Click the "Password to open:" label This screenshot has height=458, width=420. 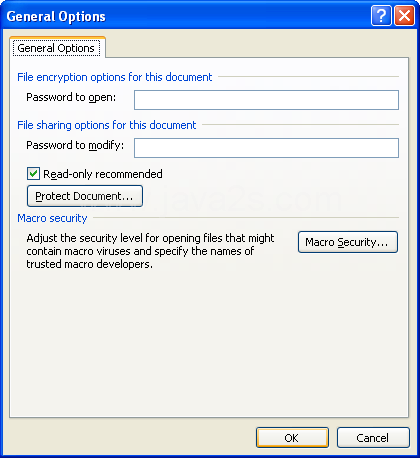(x=71, y=97)
